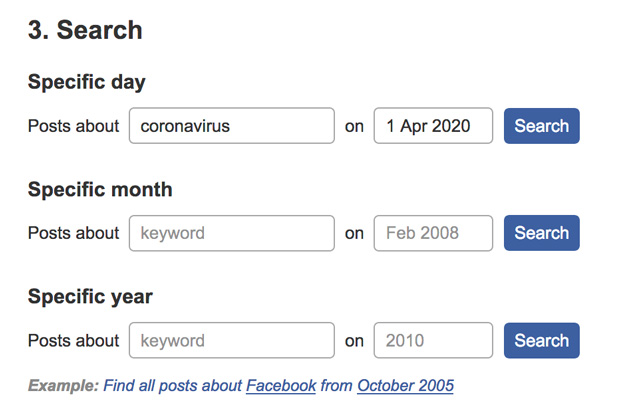
Task: Open the Facebook example link
Action: click(281, 385)
